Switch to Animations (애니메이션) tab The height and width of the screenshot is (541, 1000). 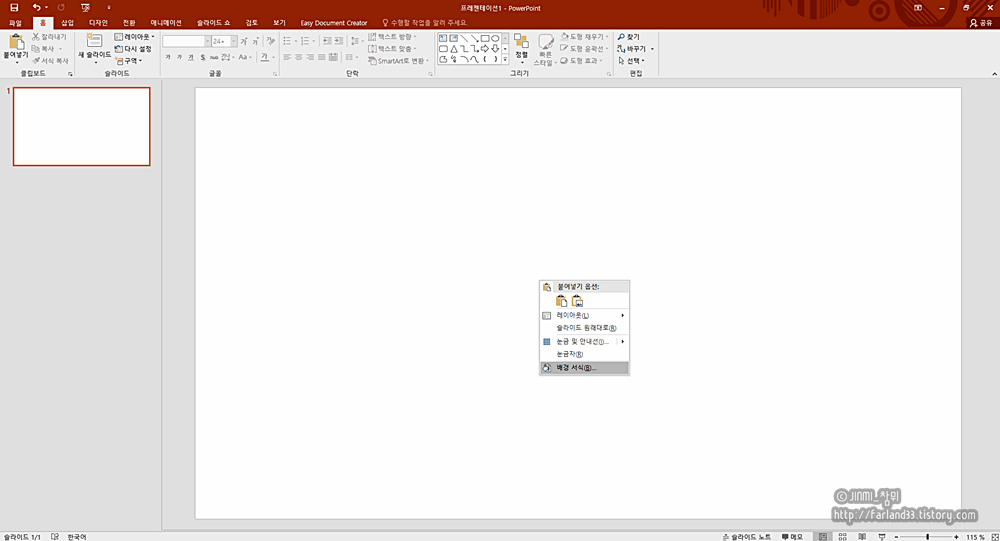(166, 22)
